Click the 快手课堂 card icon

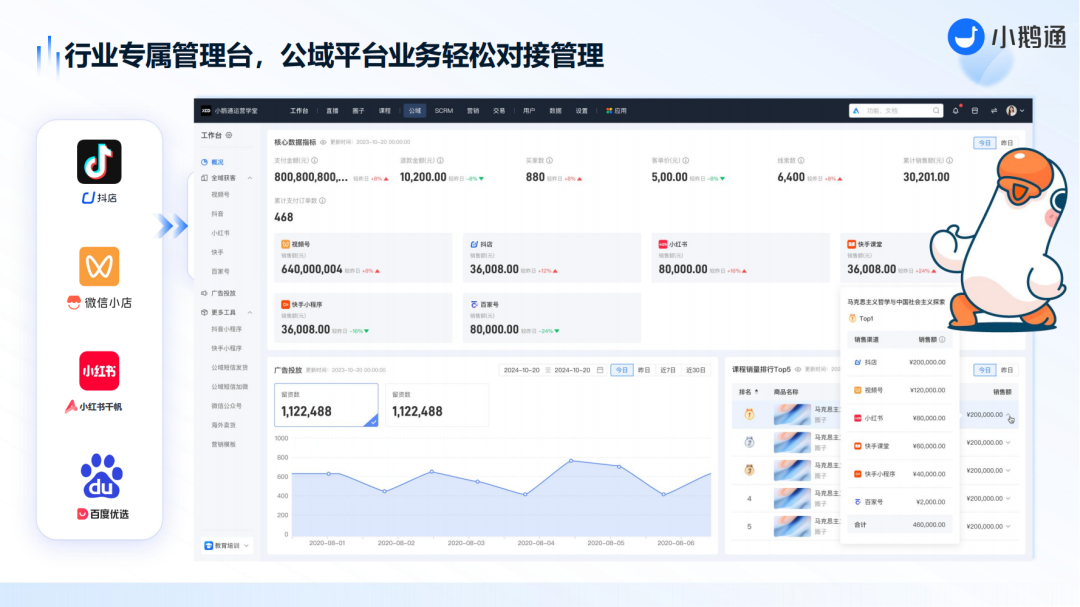851,244
